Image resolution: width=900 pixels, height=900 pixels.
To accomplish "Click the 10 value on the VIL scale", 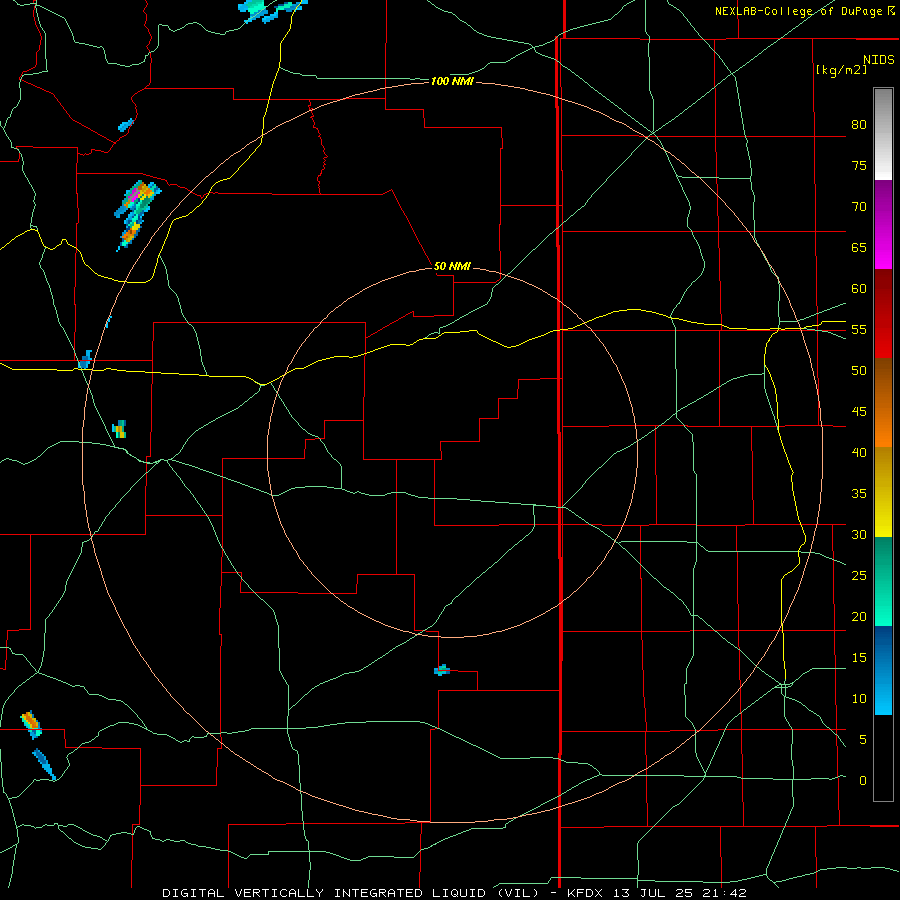I will (x=859, y=699).
